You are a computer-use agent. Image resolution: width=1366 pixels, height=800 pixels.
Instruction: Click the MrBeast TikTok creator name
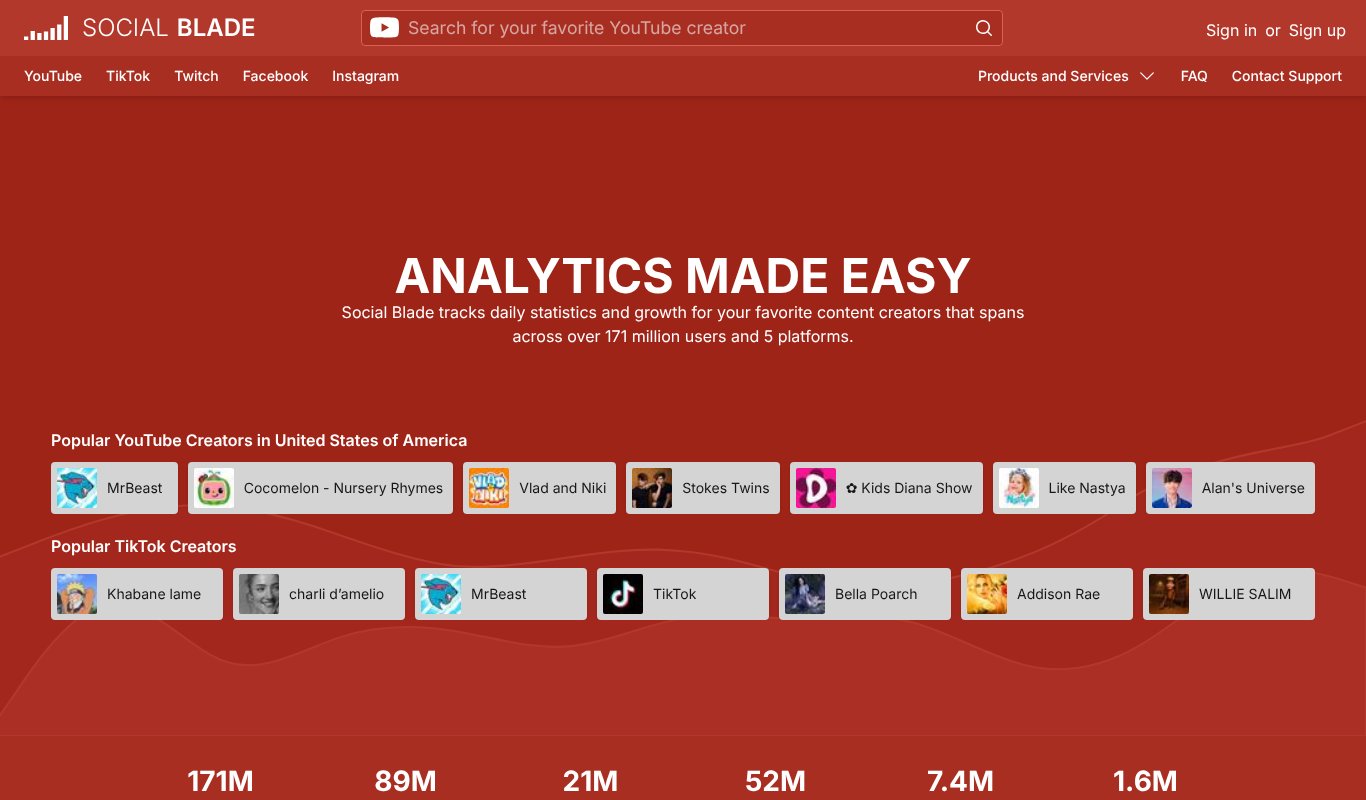pos(499,594)
